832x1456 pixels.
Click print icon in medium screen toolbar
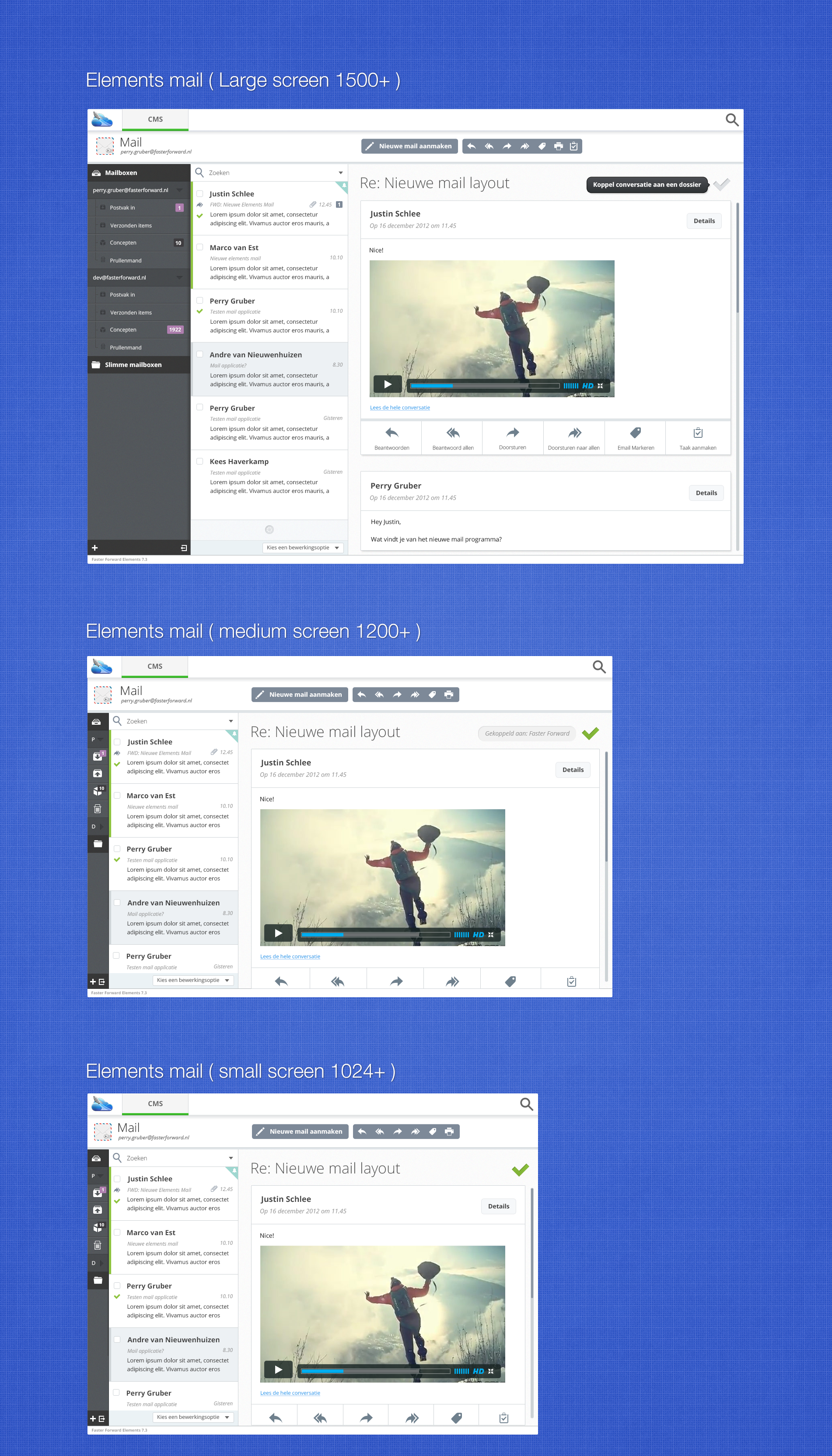point(448,695)
